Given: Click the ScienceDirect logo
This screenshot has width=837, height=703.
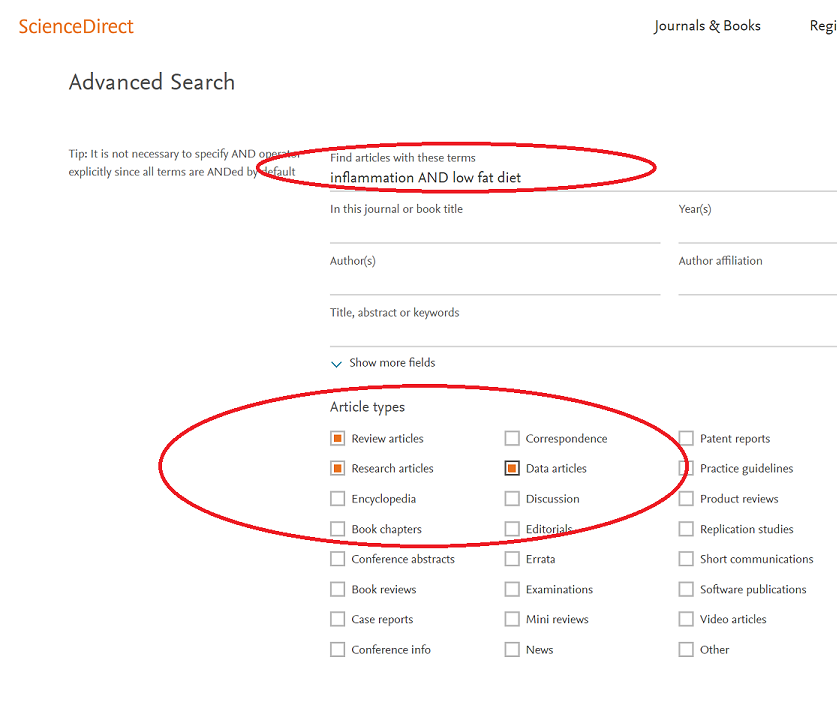Looking at the screenshot, I should pos(75,27).
